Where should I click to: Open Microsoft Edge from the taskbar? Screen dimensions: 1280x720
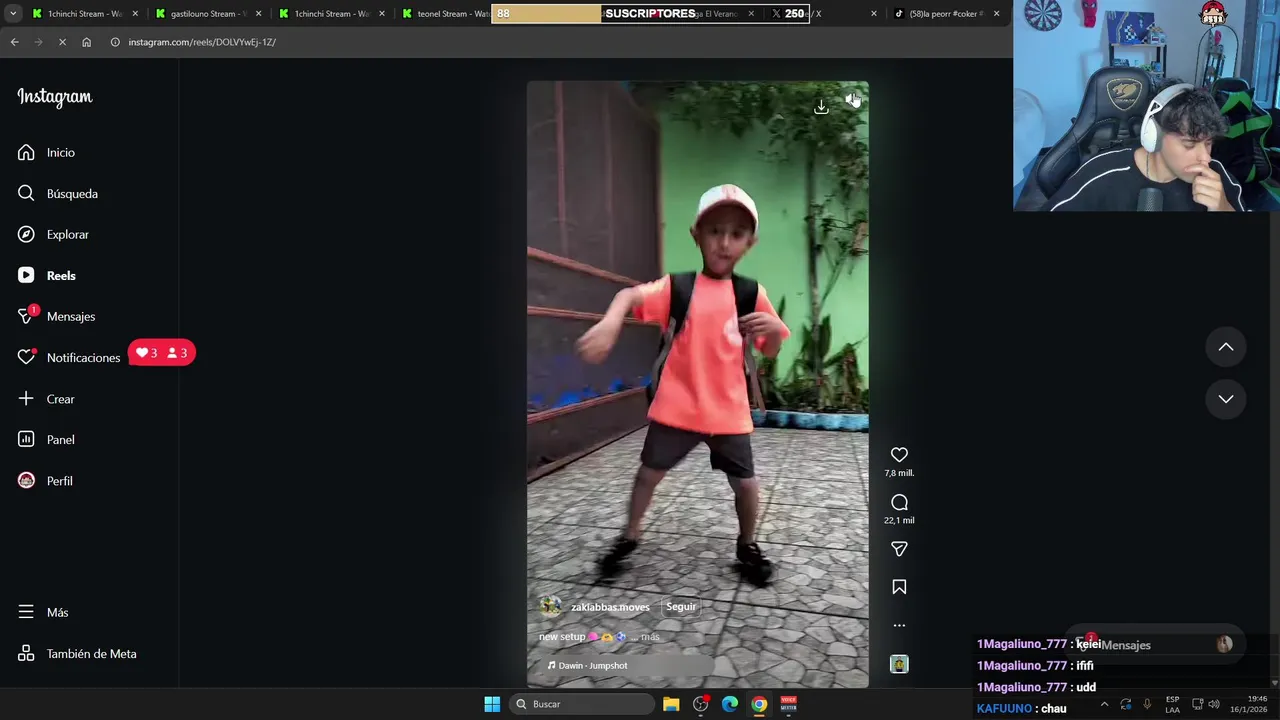pos(730,704)
